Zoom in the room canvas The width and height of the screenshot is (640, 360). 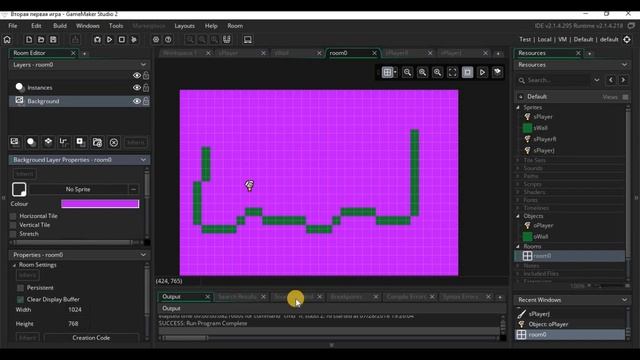coord(437,72)
